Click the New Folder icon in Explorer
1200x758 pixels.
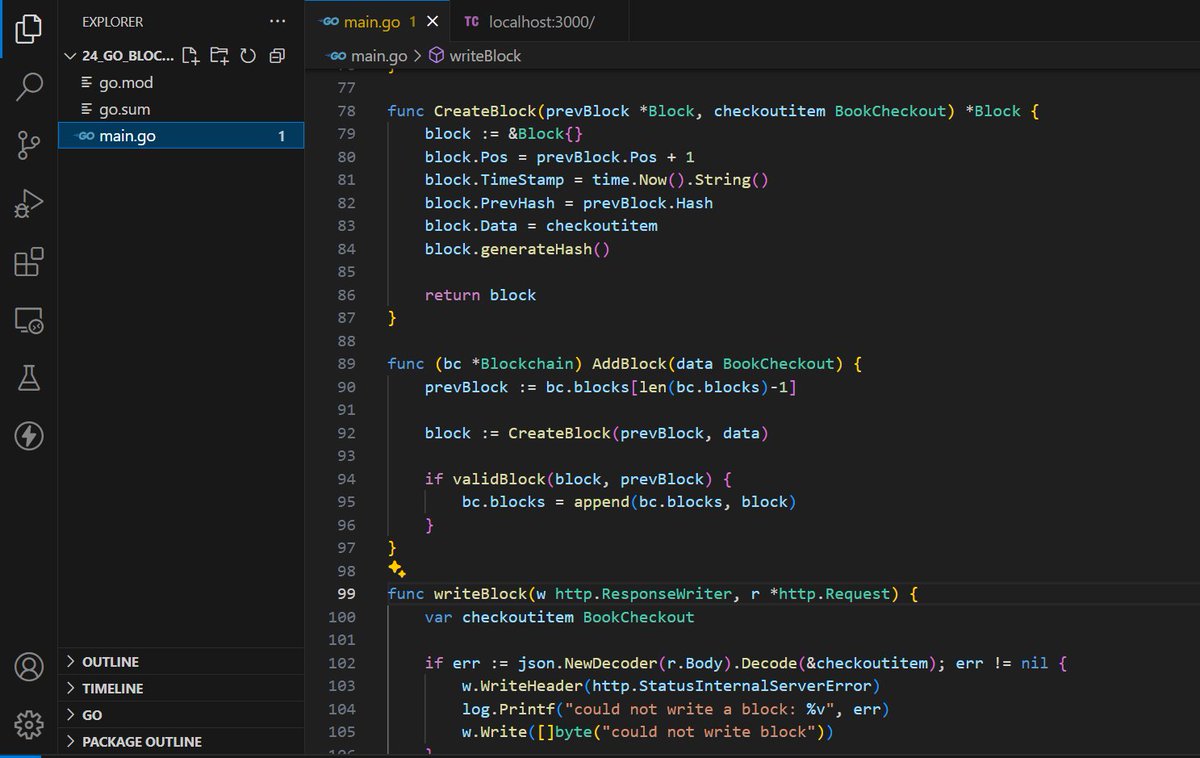(219, 56)
